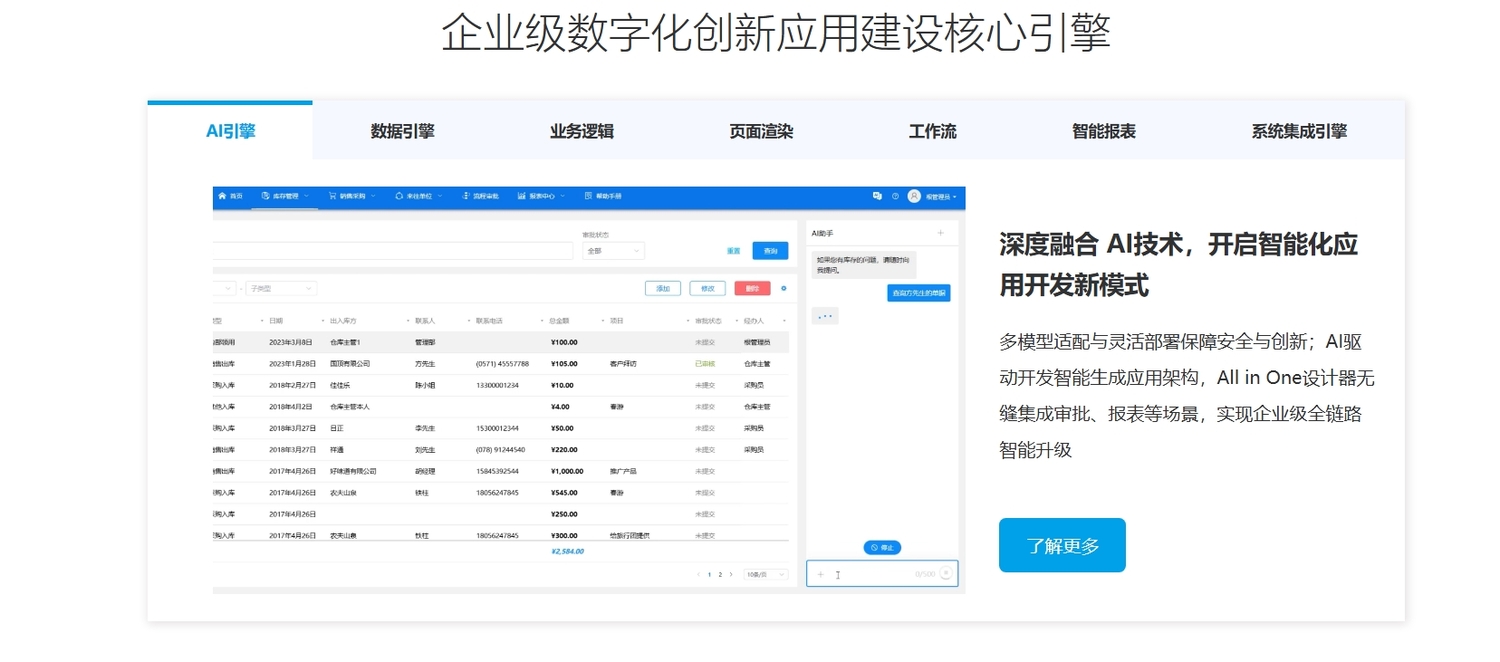The image size is (1500, 662).
Task: Click the help question-mark icon
Action: pyautogui.click(x=895, y=196)
